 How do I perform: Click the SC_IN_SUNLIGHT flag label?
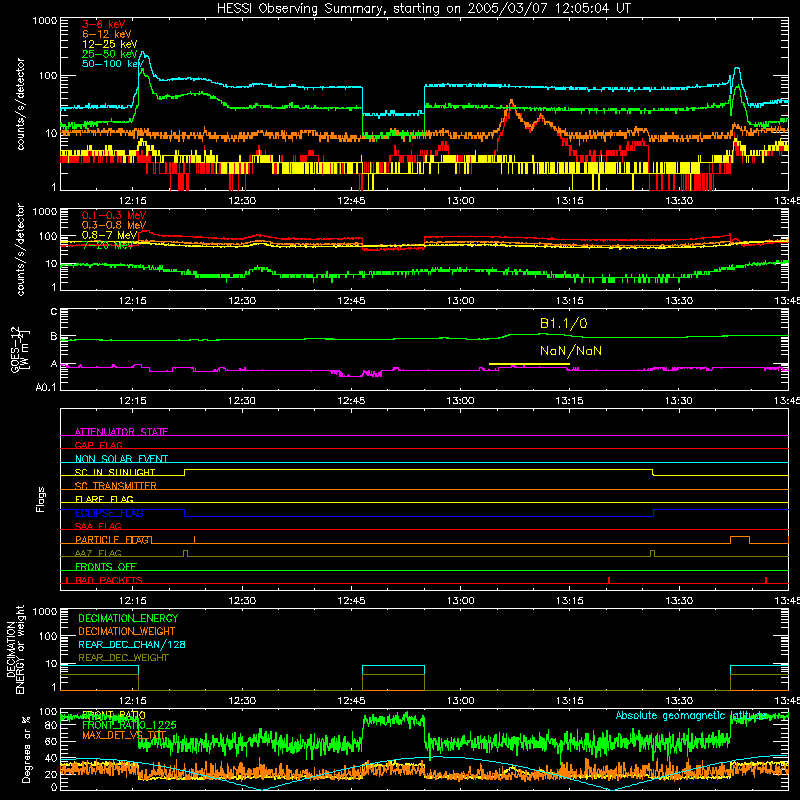click(115, 472)
